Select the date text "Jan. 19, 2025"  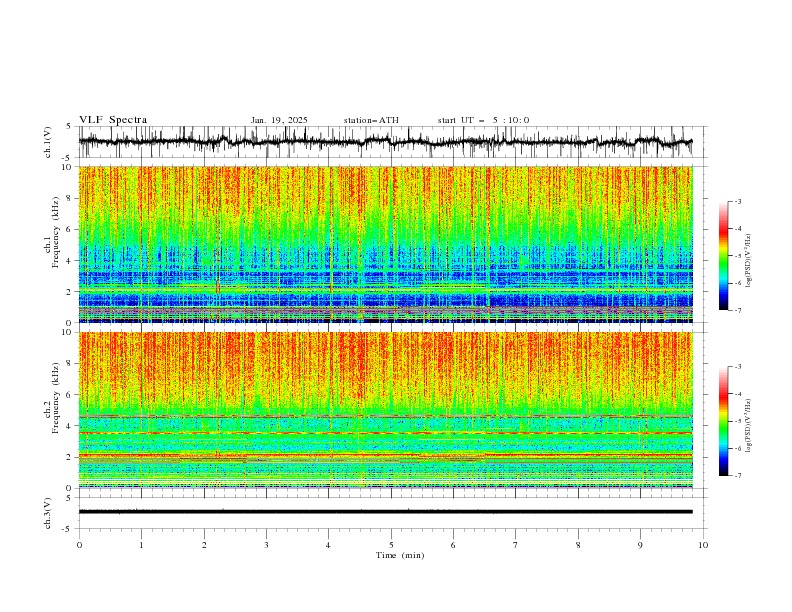279,120
